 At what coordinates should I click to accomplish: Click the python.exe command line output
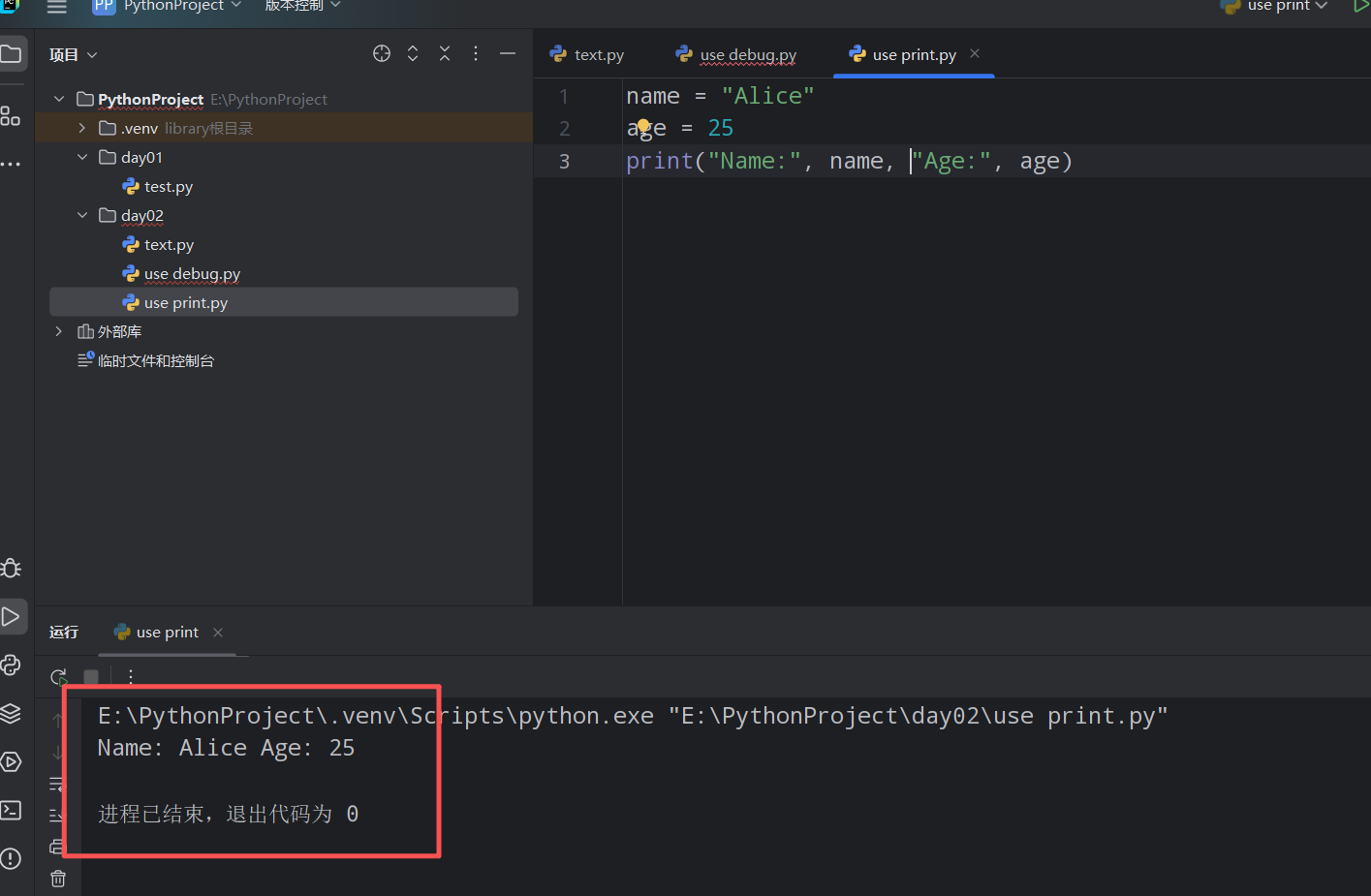pos(633,716)
